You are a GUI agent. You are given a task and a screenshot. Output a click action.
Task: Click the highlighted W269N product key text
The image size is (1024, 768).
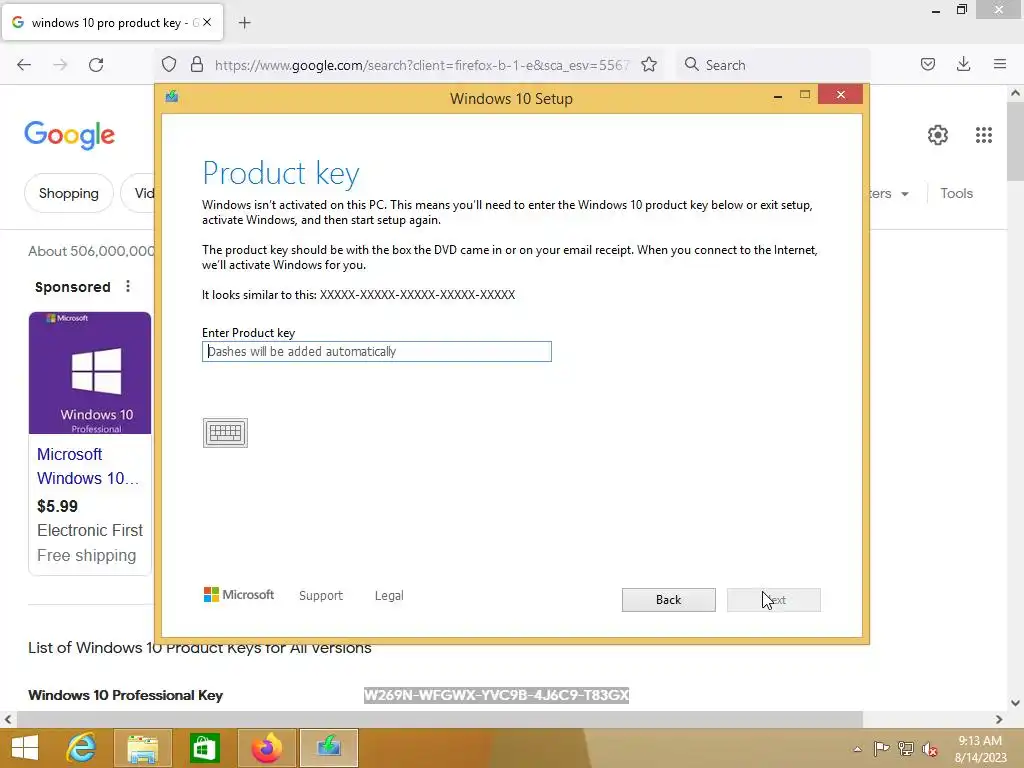click(496, 695)
